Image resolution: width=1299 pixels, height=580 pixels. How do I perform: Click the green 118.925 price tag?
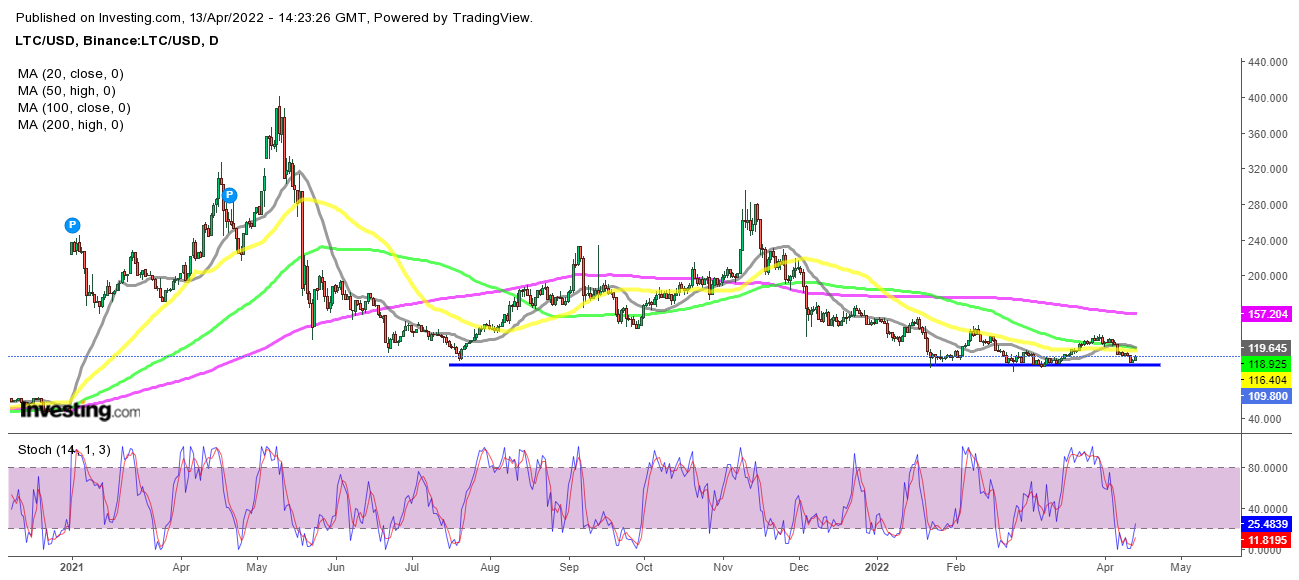(x=1265, y=365)
